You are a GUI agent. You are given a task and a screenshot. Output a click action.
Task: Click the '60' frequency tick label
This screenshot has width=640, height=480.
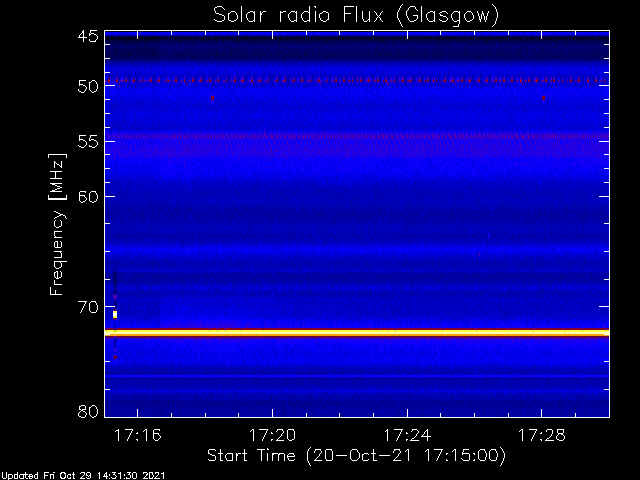pos(88,196)
